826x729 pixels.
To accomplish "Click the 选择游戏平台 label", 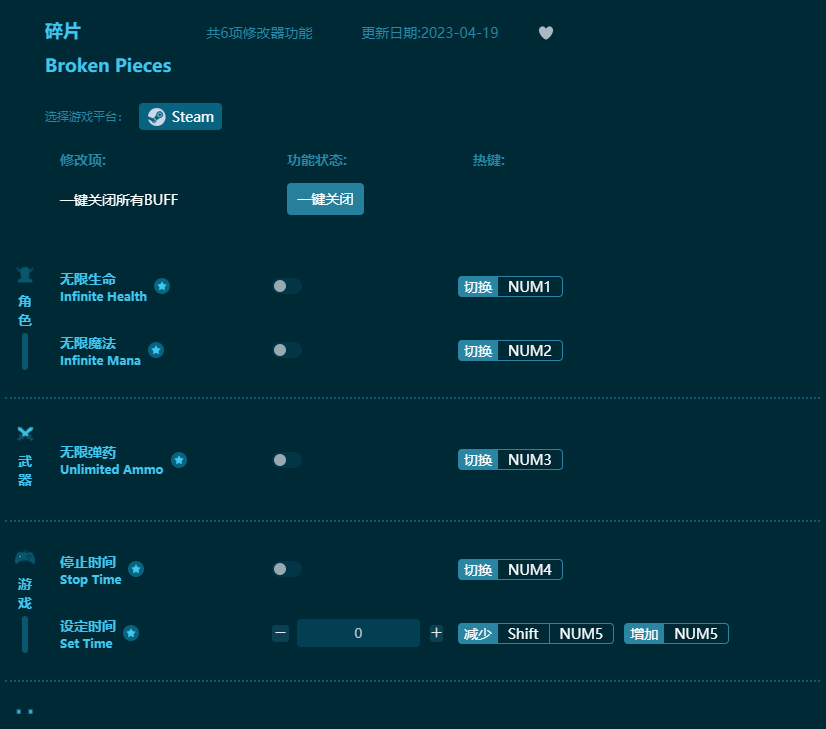I will point(83,116).
